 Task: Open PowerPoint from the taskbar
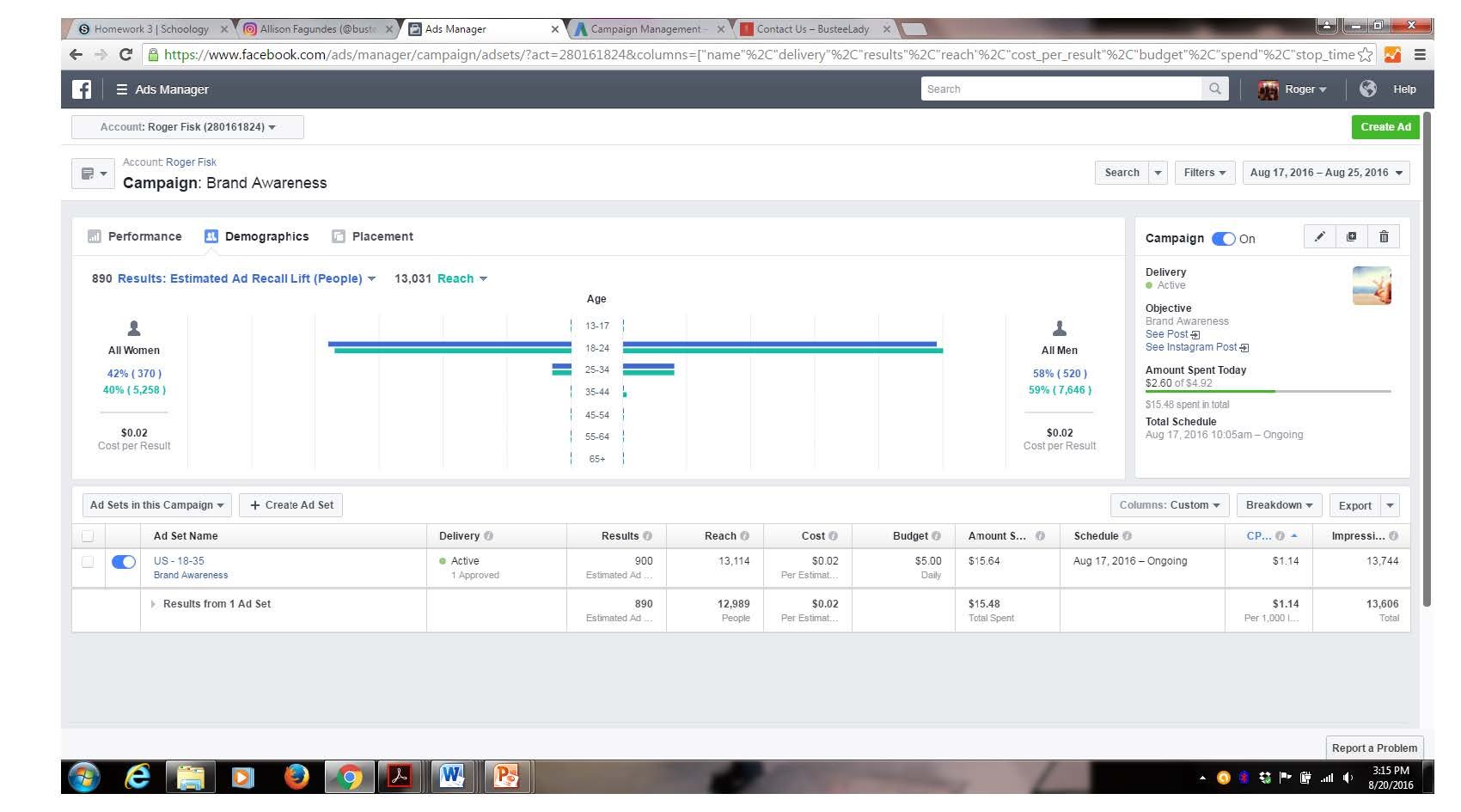(x=506, y=777)
